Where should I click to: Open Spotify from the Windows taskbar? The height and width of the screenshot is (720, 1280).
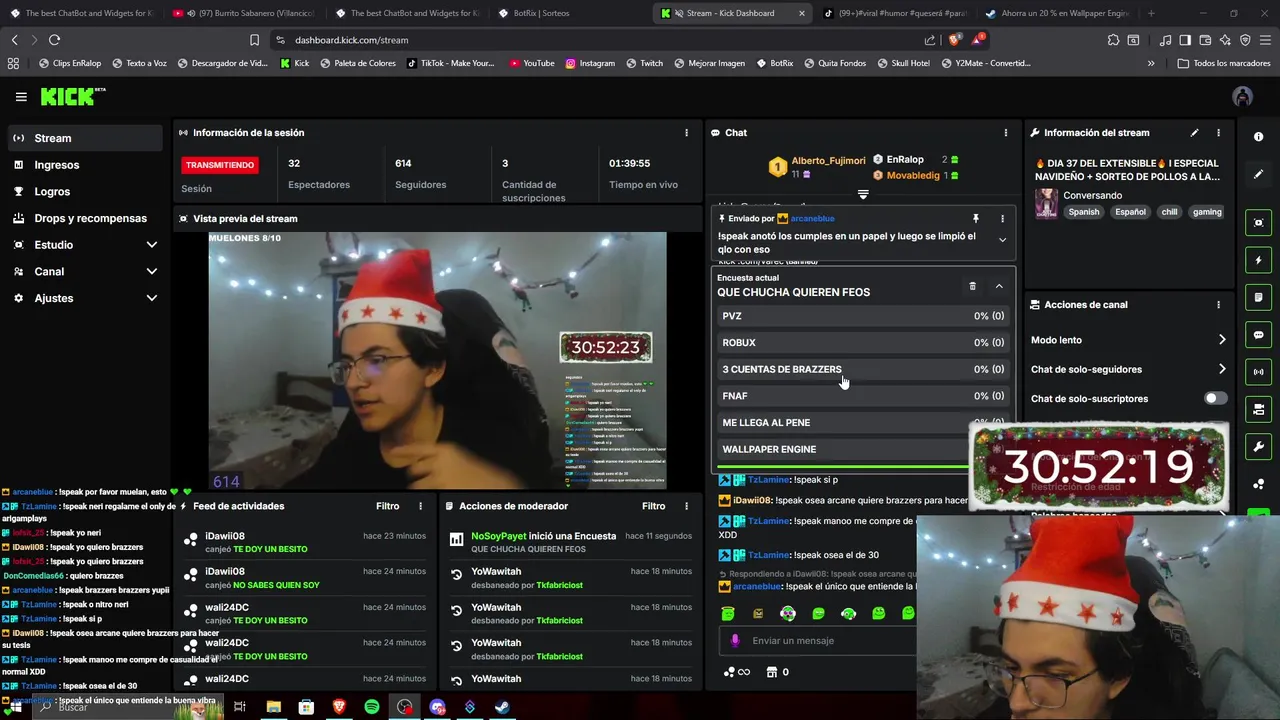click(372, 707)
